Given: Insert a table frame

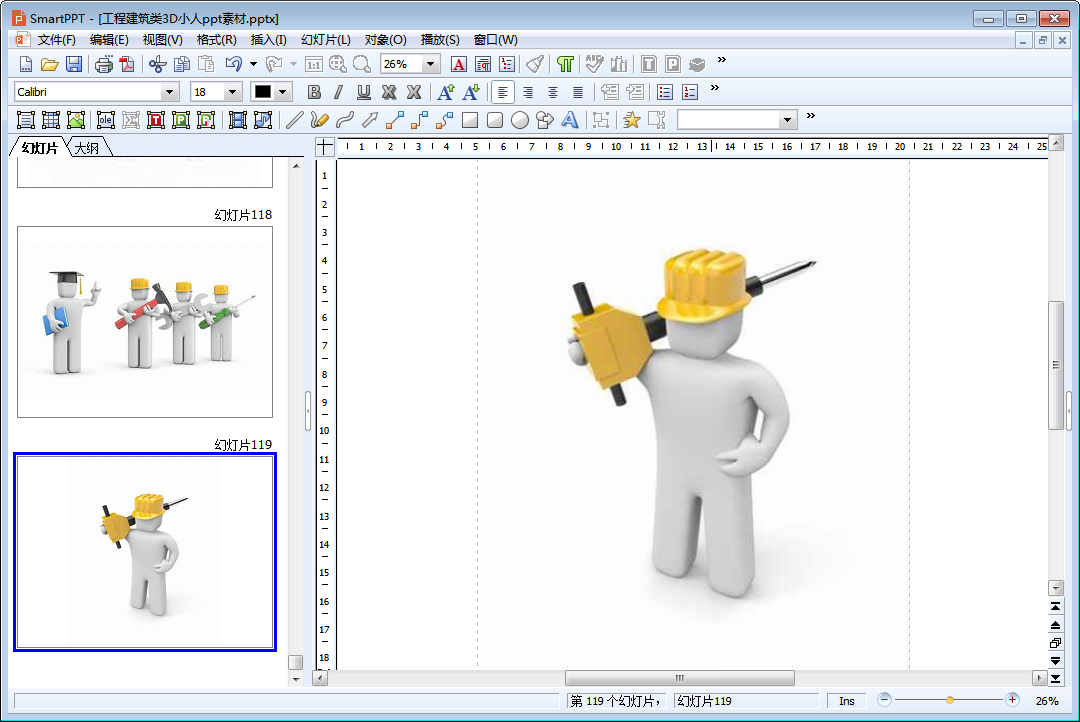Looking at the screenshot, I should coord(51,120).
